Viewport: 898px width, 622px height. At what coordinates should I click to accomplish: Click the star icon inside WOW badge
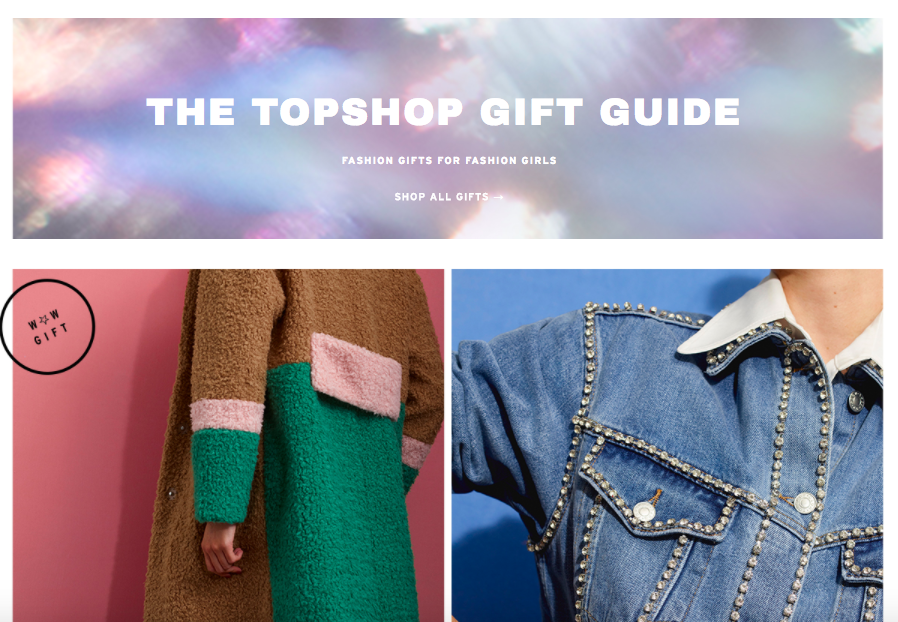coord(44,321)
